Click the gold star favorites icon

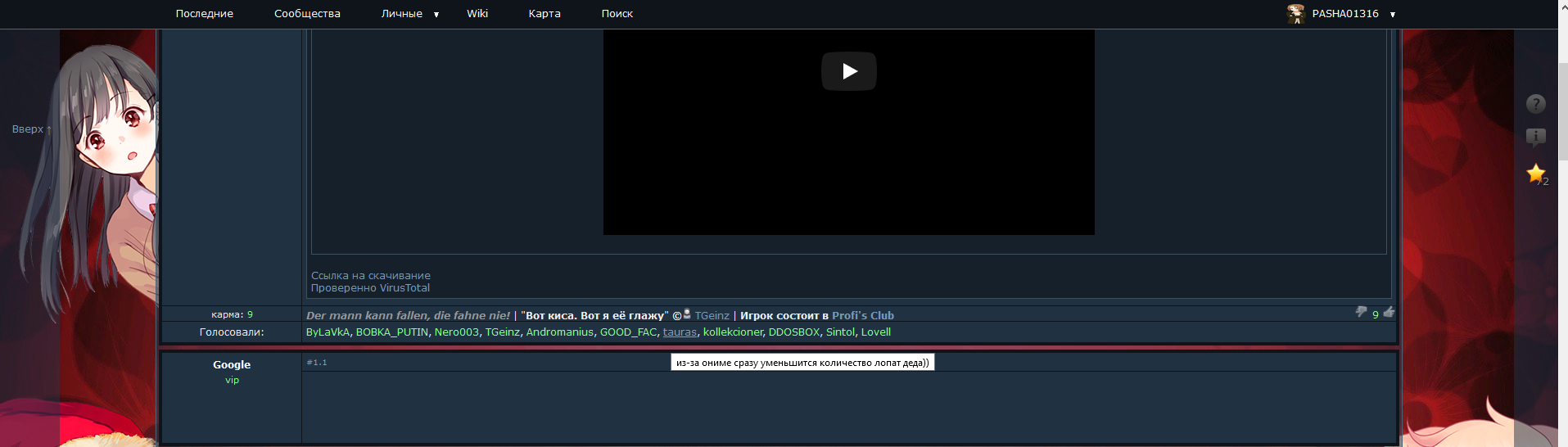tap(1535, 174)
